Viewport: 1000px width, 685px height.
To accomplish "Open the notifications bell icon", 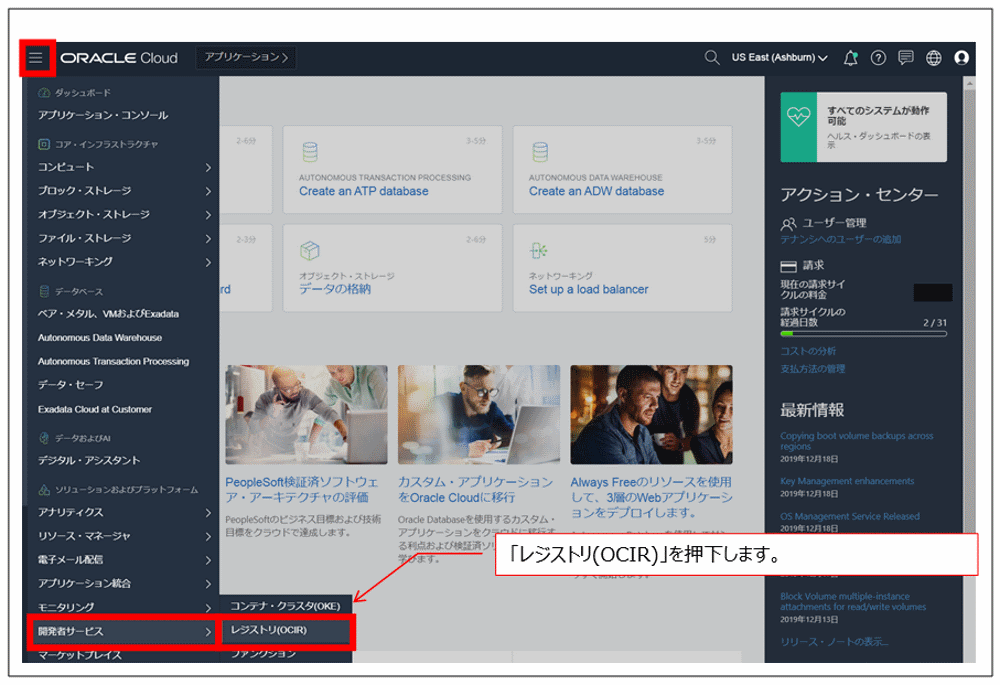I will (x=849, y=57).
